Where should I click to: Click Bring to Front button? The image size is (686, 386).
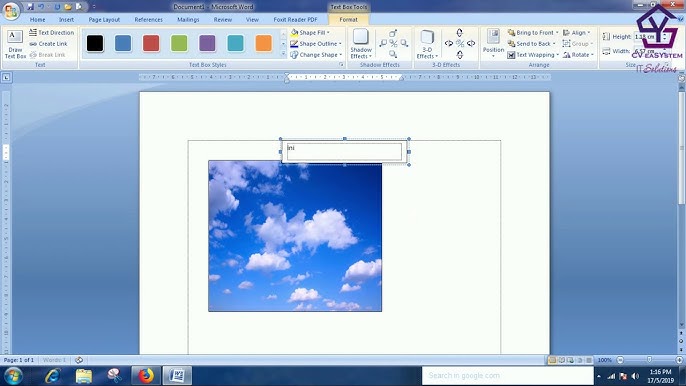pyautogui.click(x=531, y=32)
